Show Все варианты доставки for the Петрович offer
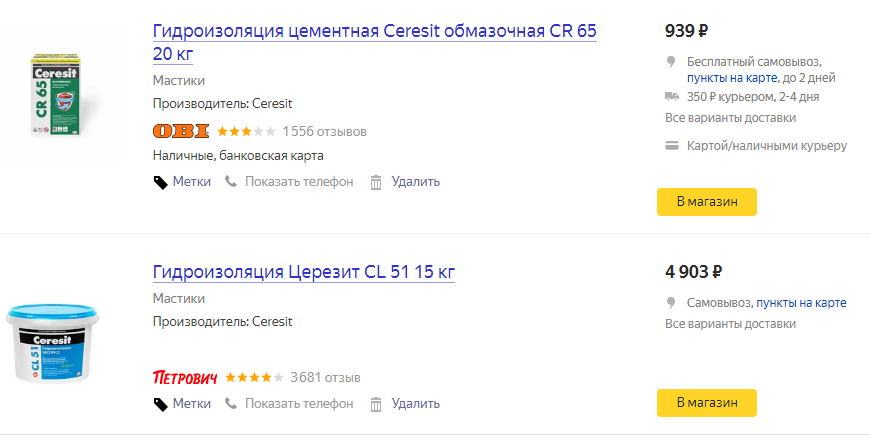870x437 pixels. point(730,324)
